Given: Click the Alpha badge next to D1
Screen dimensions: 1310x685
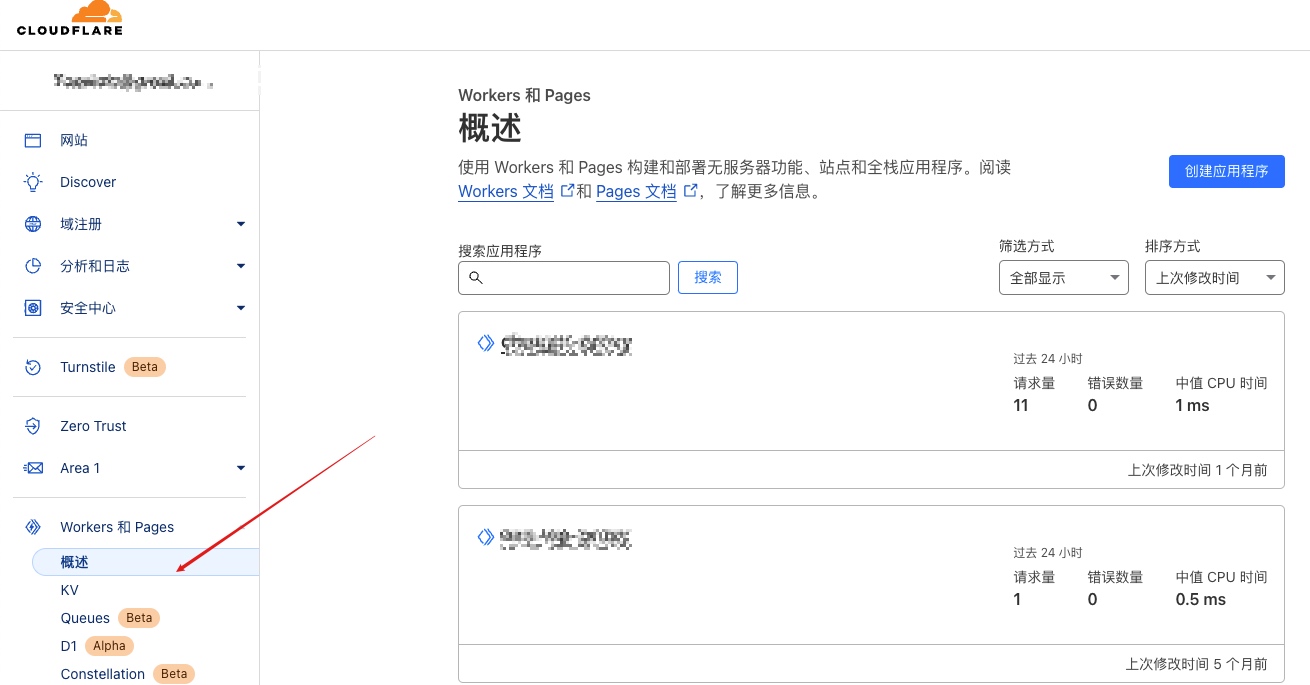Looking at the screenshot, I should pos(109,646).
